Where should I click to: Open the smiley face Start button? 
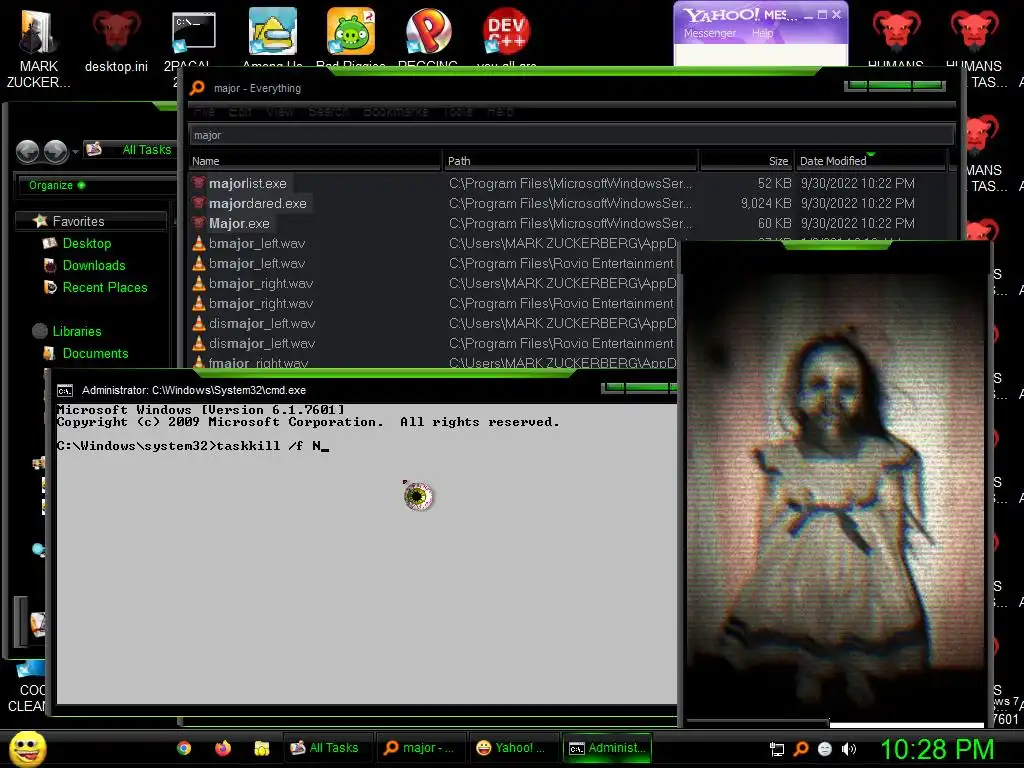click(x=27, y=748)
